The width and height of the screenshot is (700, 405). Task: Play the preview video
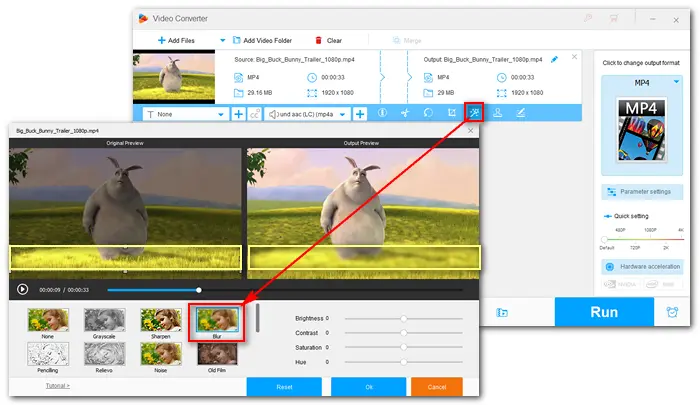click(22, 289)
